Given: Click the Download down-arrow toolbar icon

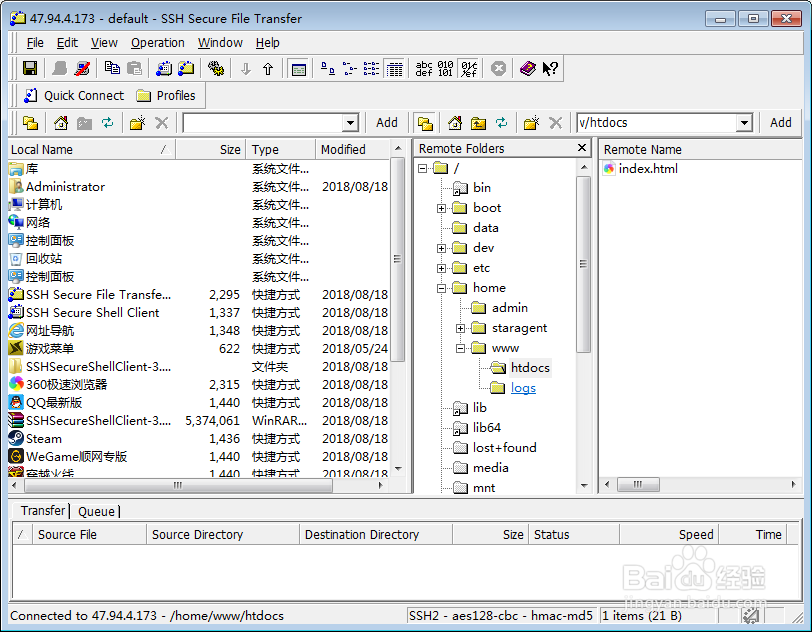Looking at the screenshot, I should point(246,68).
